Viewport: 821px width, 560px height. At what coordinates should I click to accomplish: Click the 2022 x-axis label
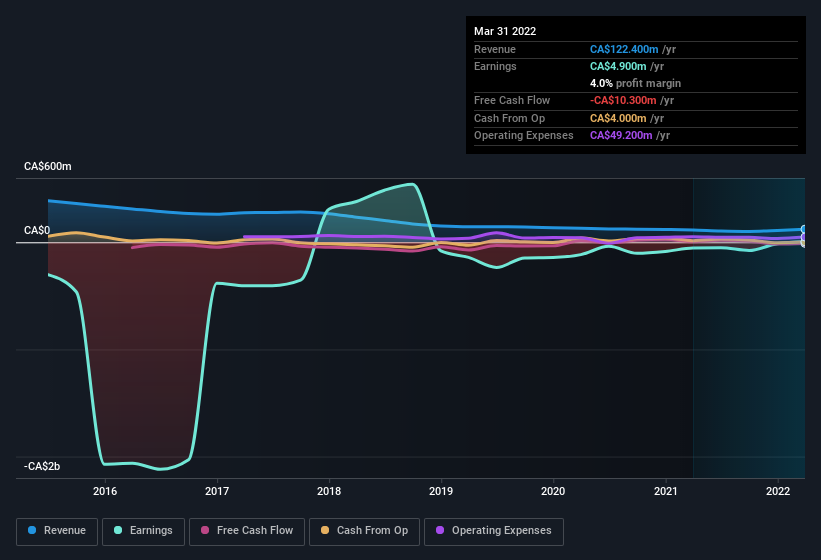(778, 491)
